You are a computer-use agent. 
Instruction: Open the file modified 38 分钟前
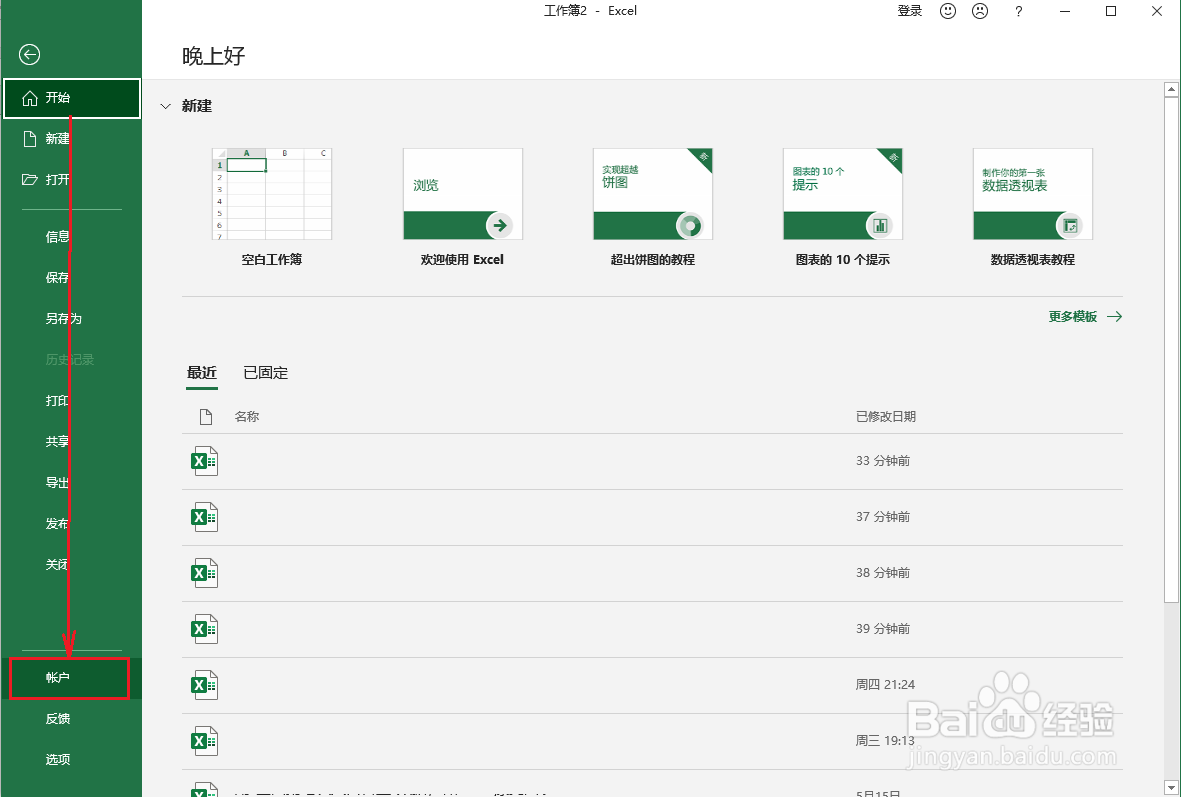pos(652,573)
